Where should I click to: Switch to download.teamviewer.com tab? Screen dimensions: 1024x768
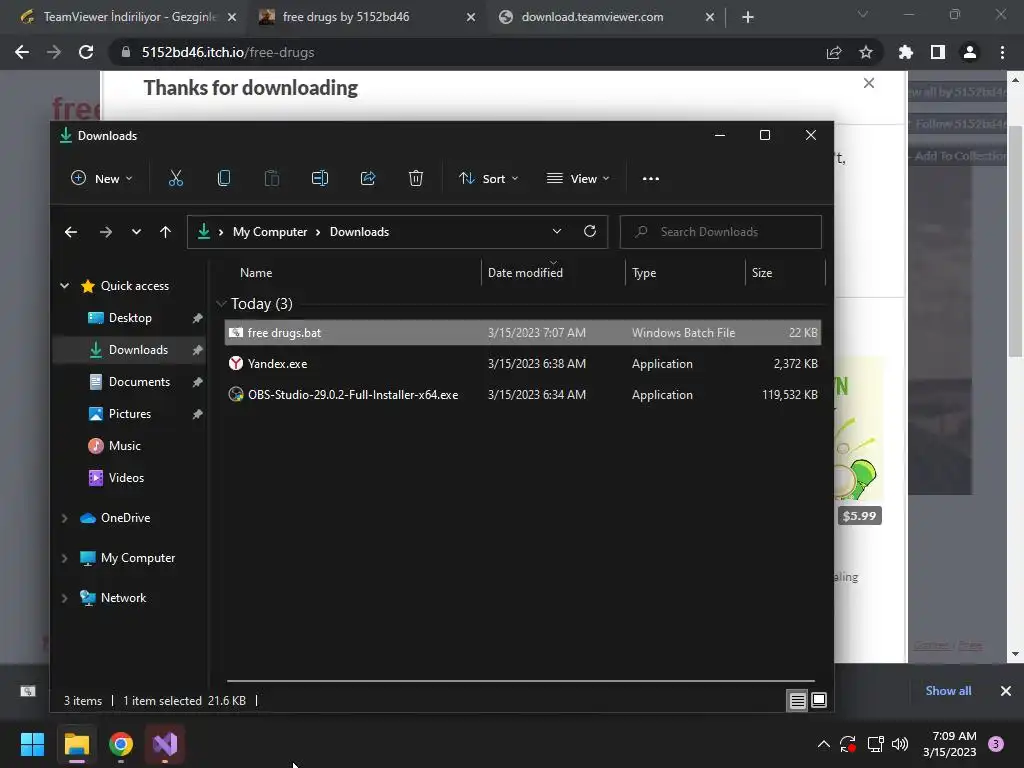[592, 17]
